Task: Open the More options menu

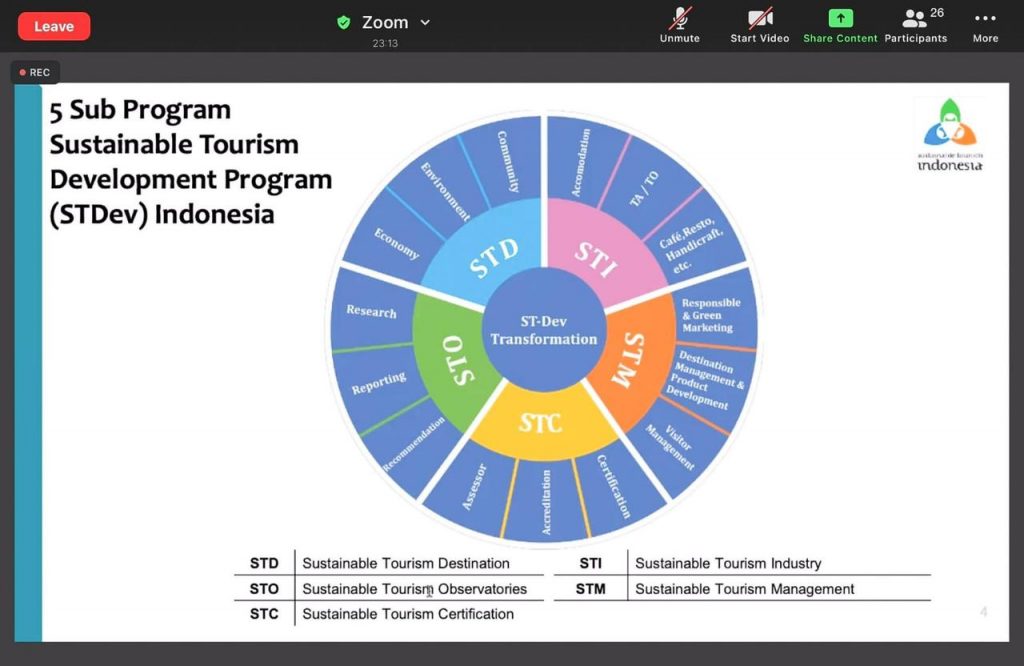Action: [x=985, y=25]
